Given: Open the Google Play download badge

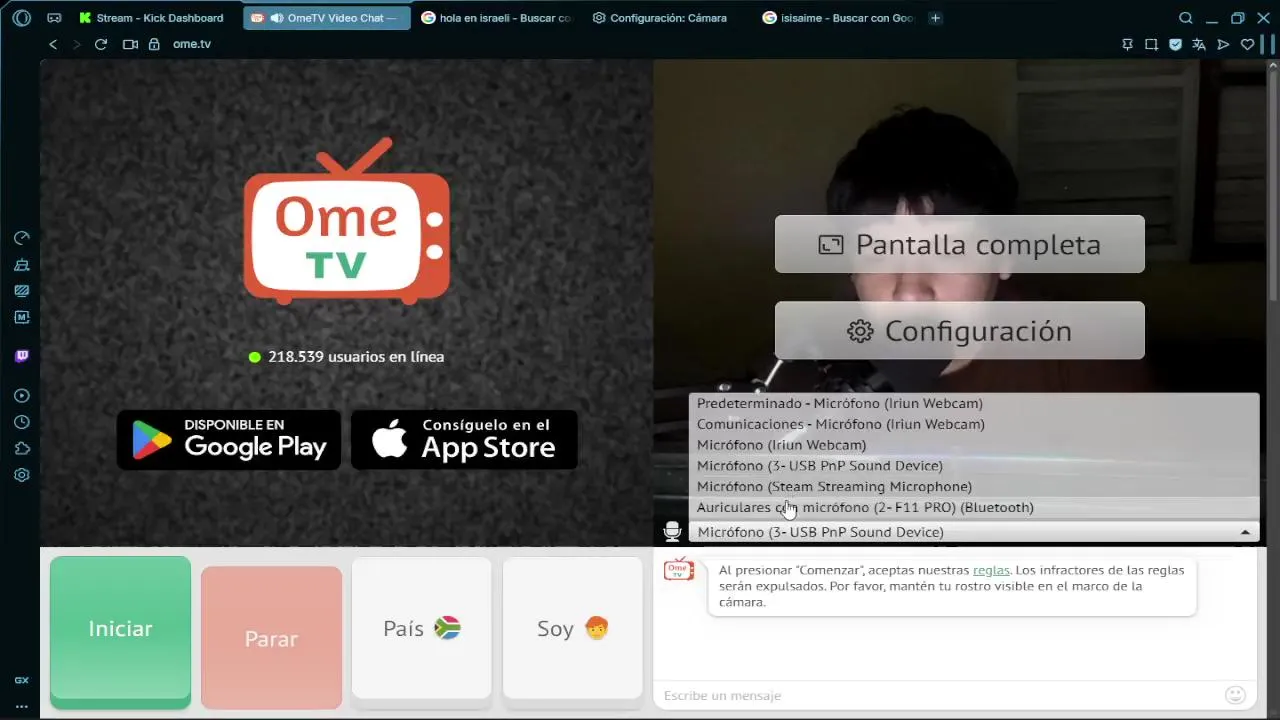Looking at the screenshot, I should click(x=229, y=440).
